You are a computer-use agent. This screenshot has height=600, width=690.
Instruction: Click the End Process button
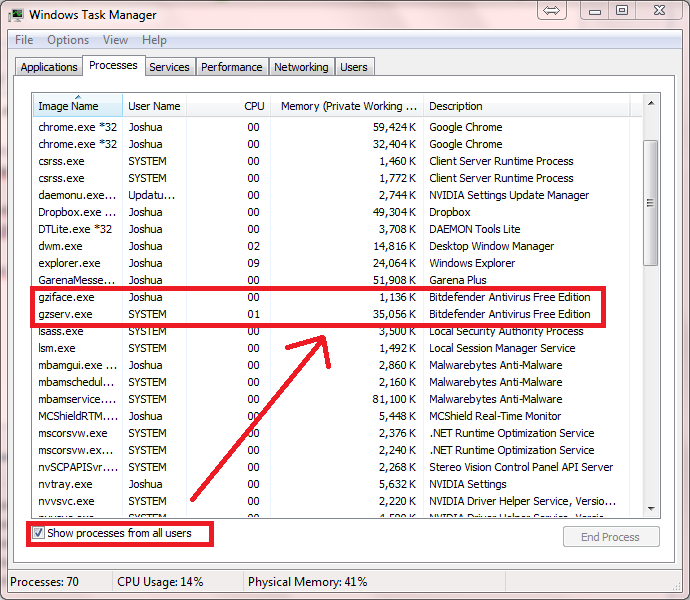611,537
